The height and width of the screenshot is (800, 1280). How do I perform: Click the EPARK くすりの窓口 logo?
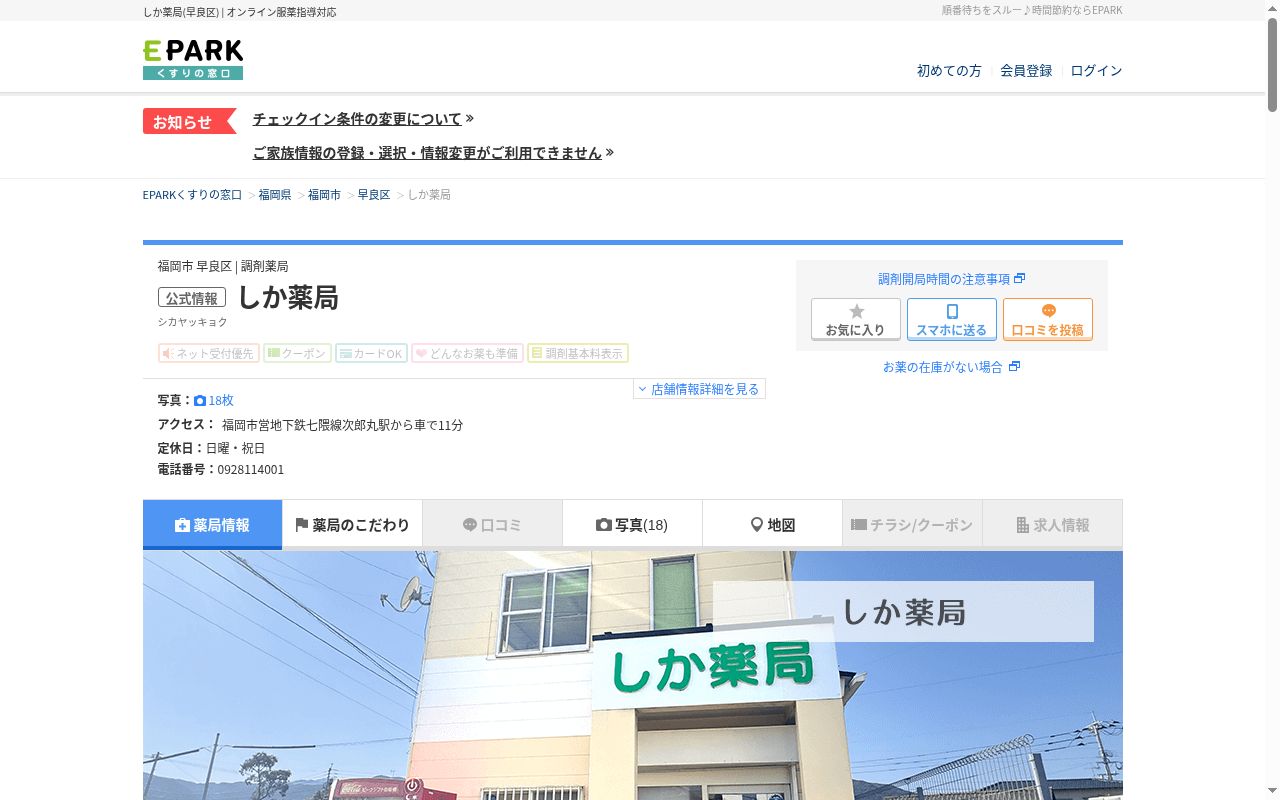(193, 60)
